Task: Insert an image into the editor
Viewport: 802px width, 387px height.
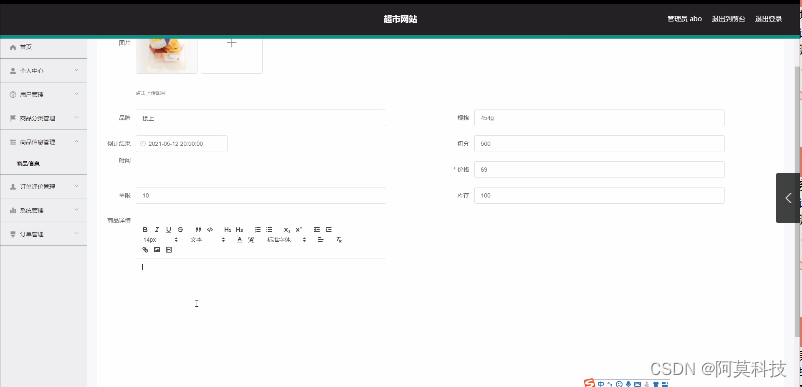Action: click(x=157, y=249)
